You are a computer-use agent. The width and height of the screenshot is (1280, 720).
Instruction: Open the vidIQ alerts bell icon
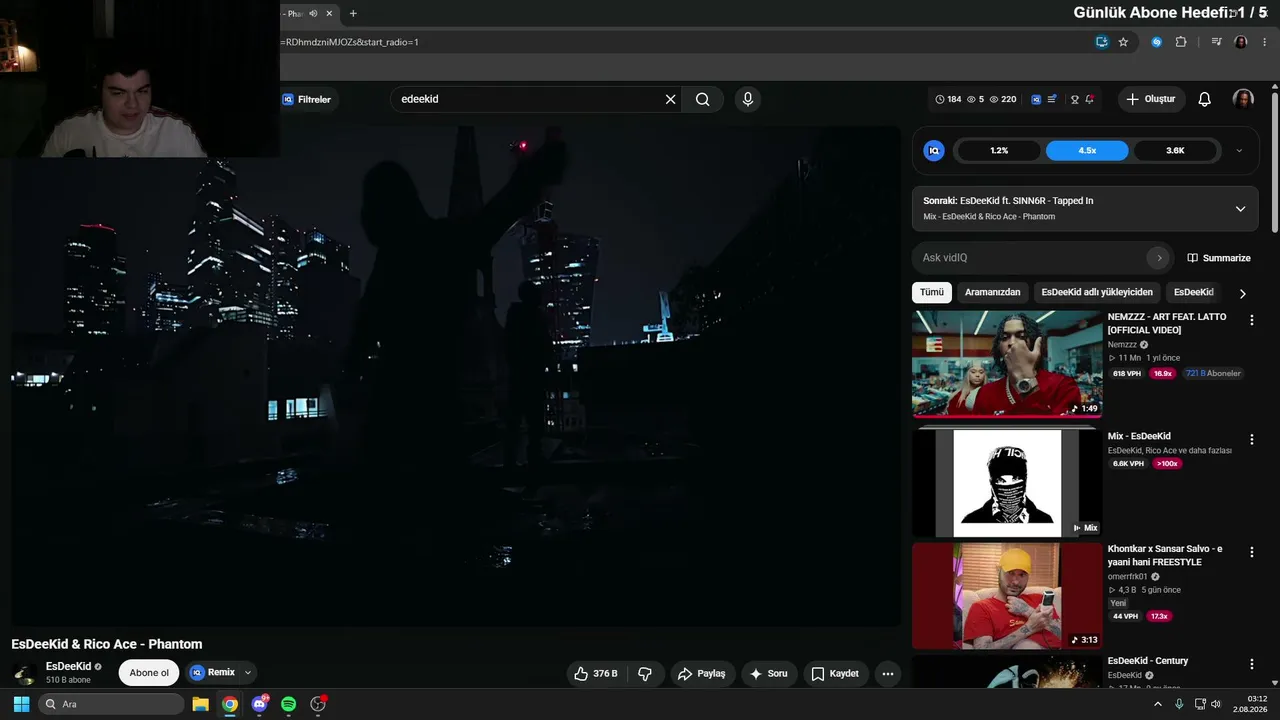(x=1090, y=99)
